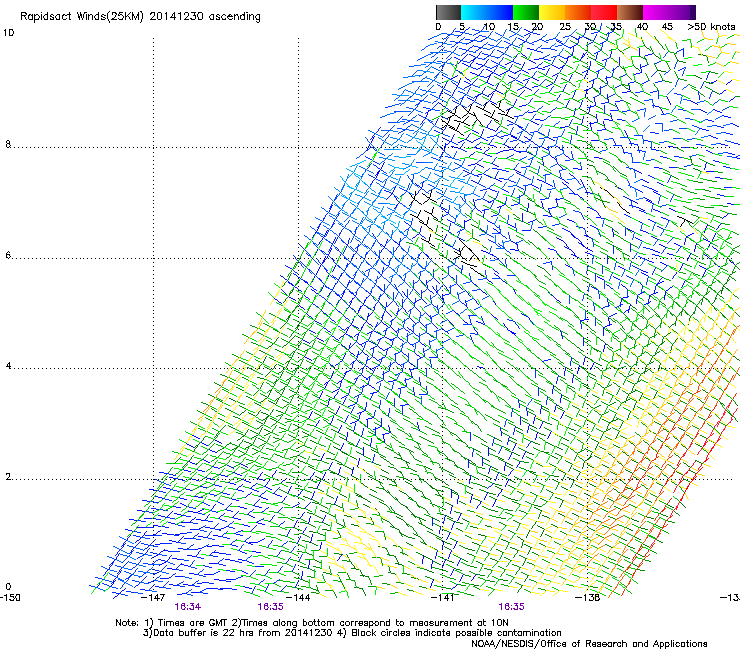This screenshot has height=650, width=740.
Task: Click the longitude label '-141'
Action: click(443, 598)
